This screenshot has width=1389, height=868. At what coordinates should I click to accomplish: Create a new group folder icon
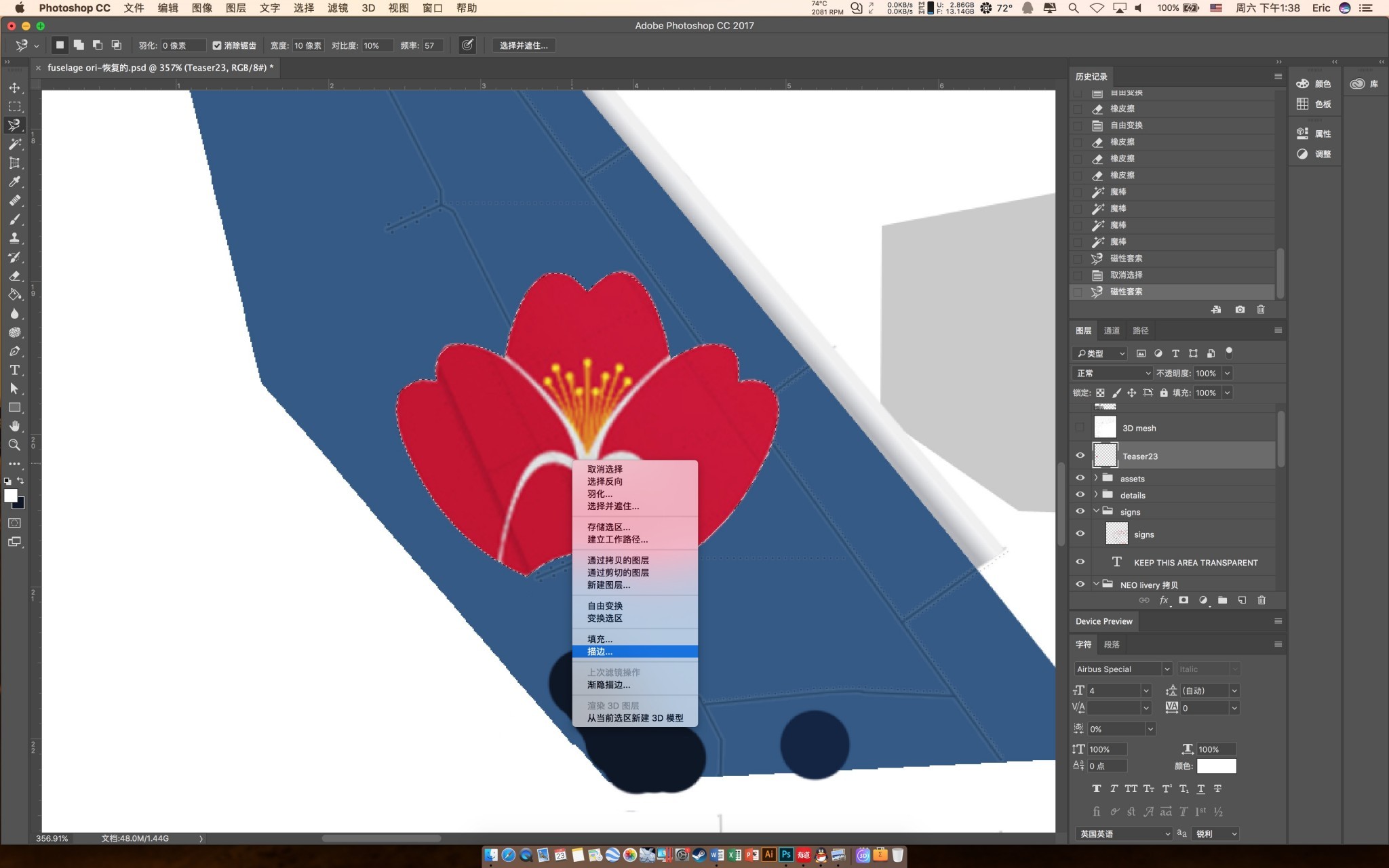coord(1222,600)
